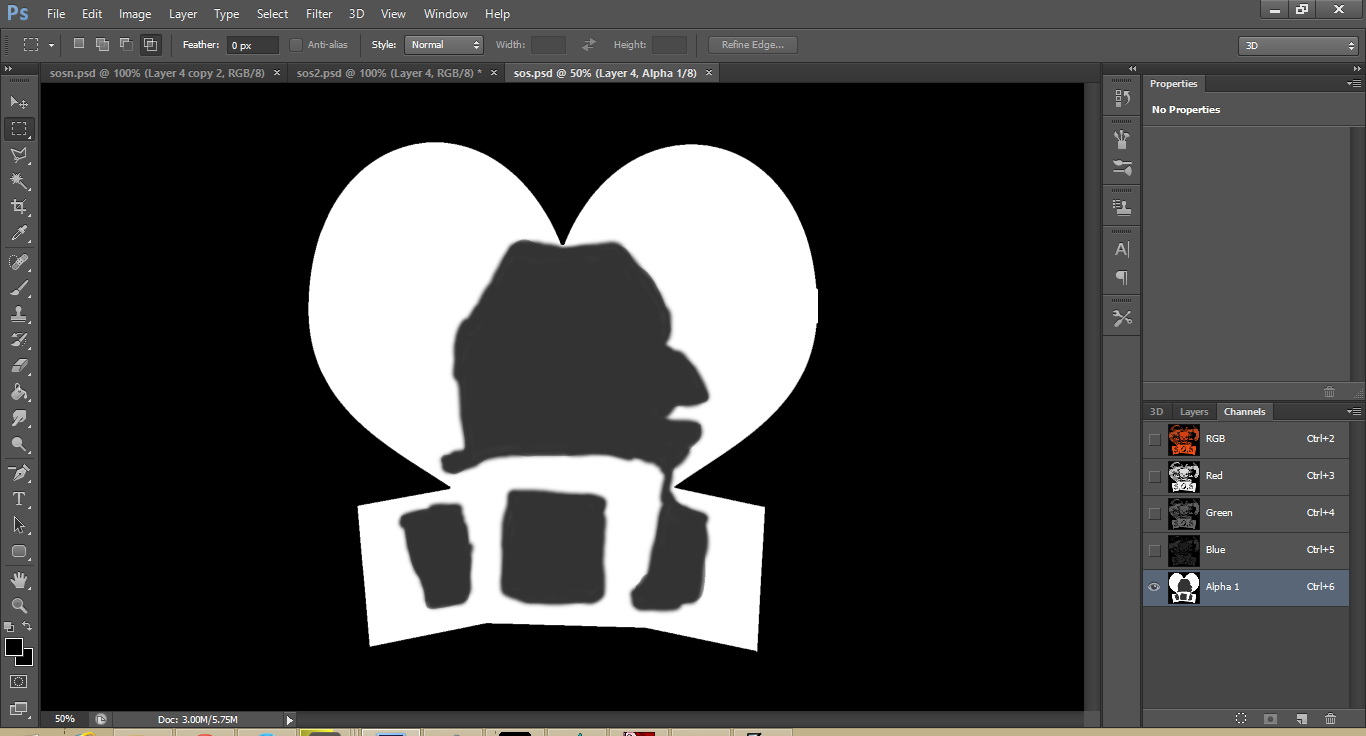Select the Crop tool
Image resolution: width=1366 pixels, height=736 pixels.
point(19,207)
